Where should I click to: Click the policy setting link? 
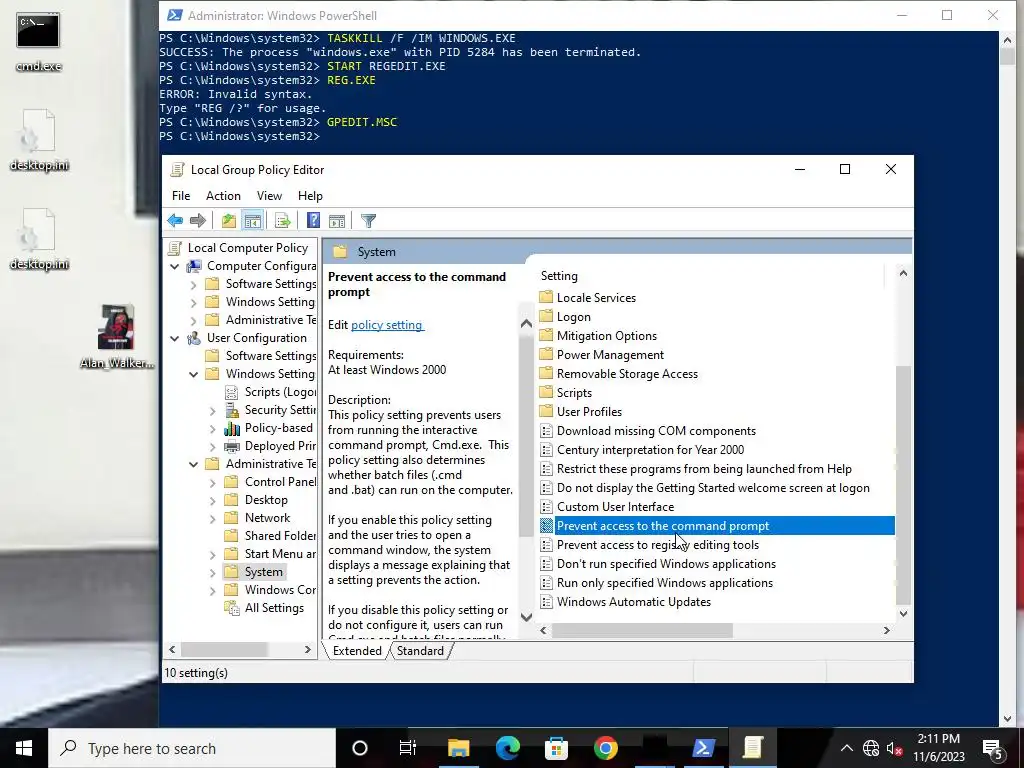387,325
